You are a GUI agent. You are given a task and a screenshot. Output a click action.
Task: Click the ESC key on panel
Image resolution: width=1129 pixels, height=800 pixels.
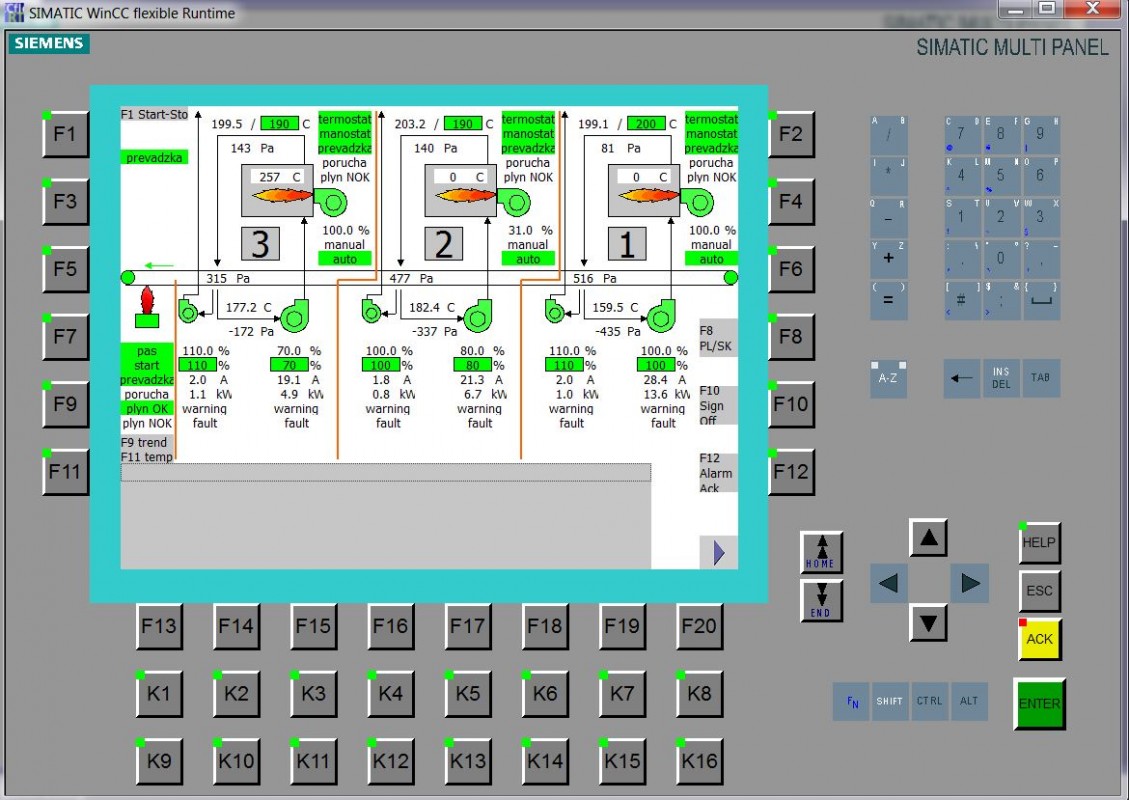1040,591
